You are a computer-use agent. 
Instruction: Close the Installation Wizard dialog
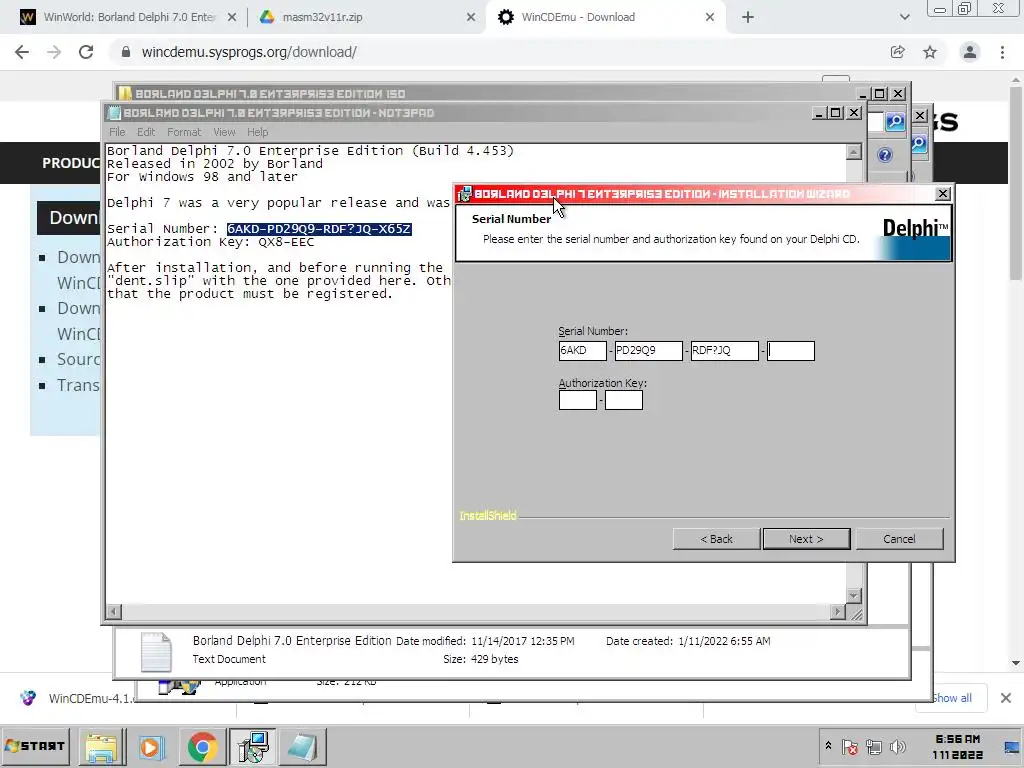coord(942,194)
